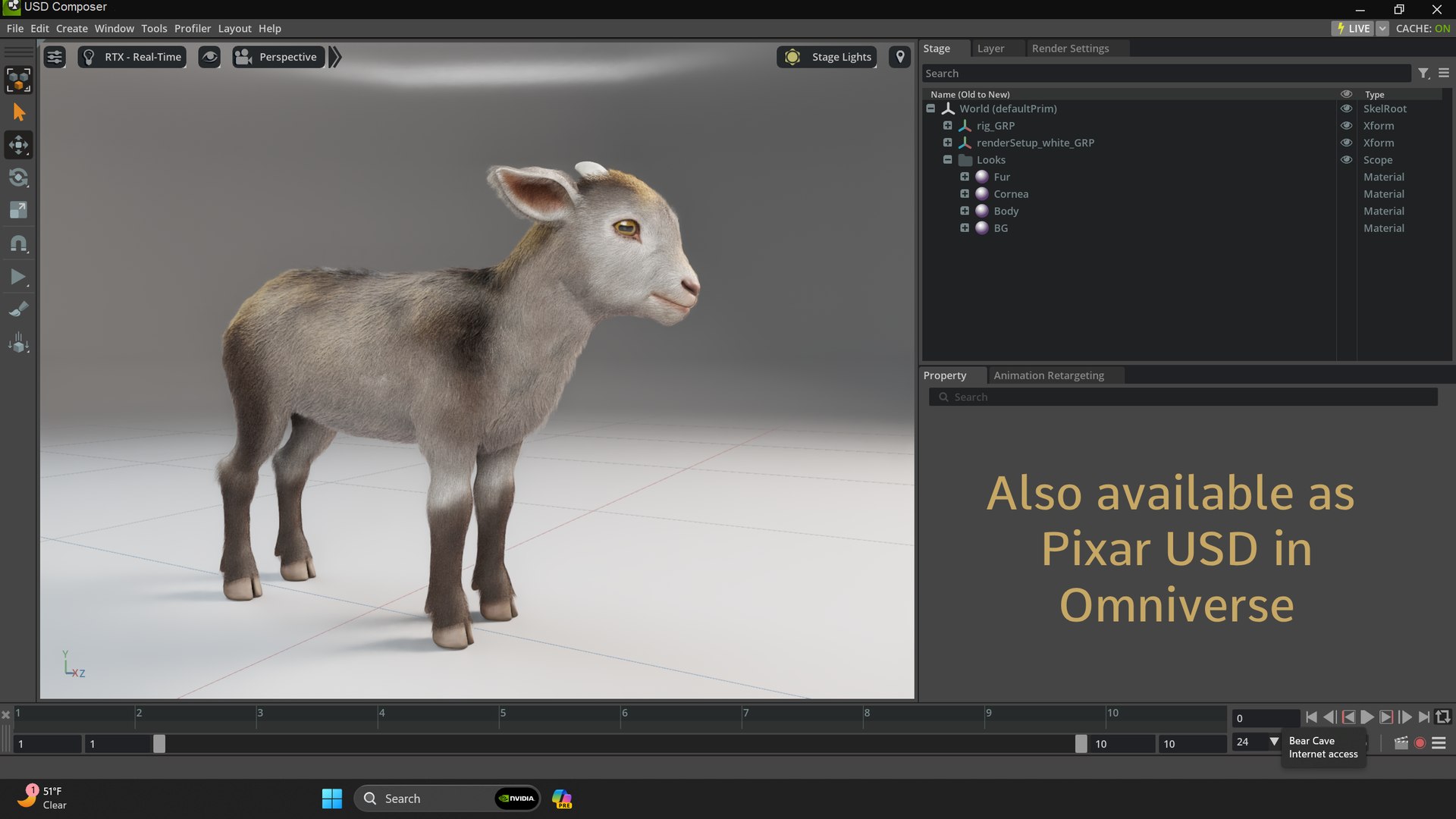Viewport: 1456px width, 819px height.
Task: Pick the orange arrow Select tool
Action: 18,112
